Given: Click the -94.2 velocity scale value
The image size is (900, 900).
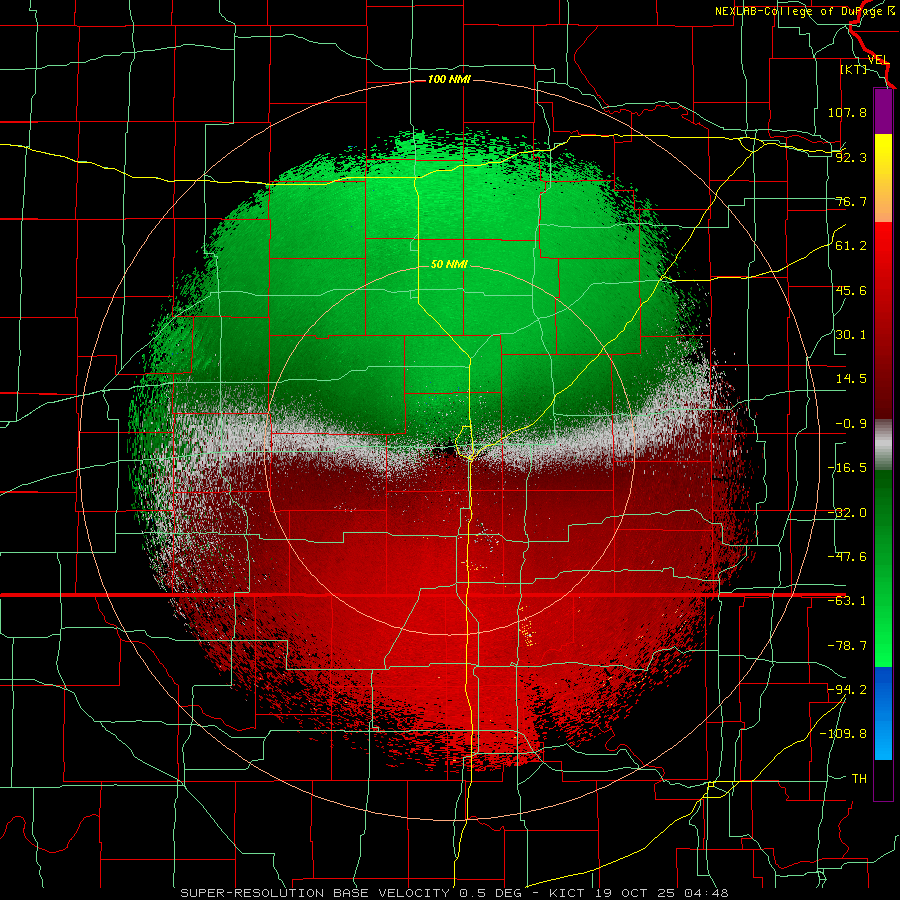Looking at the screenshot, I should click(x=847, y=689).
